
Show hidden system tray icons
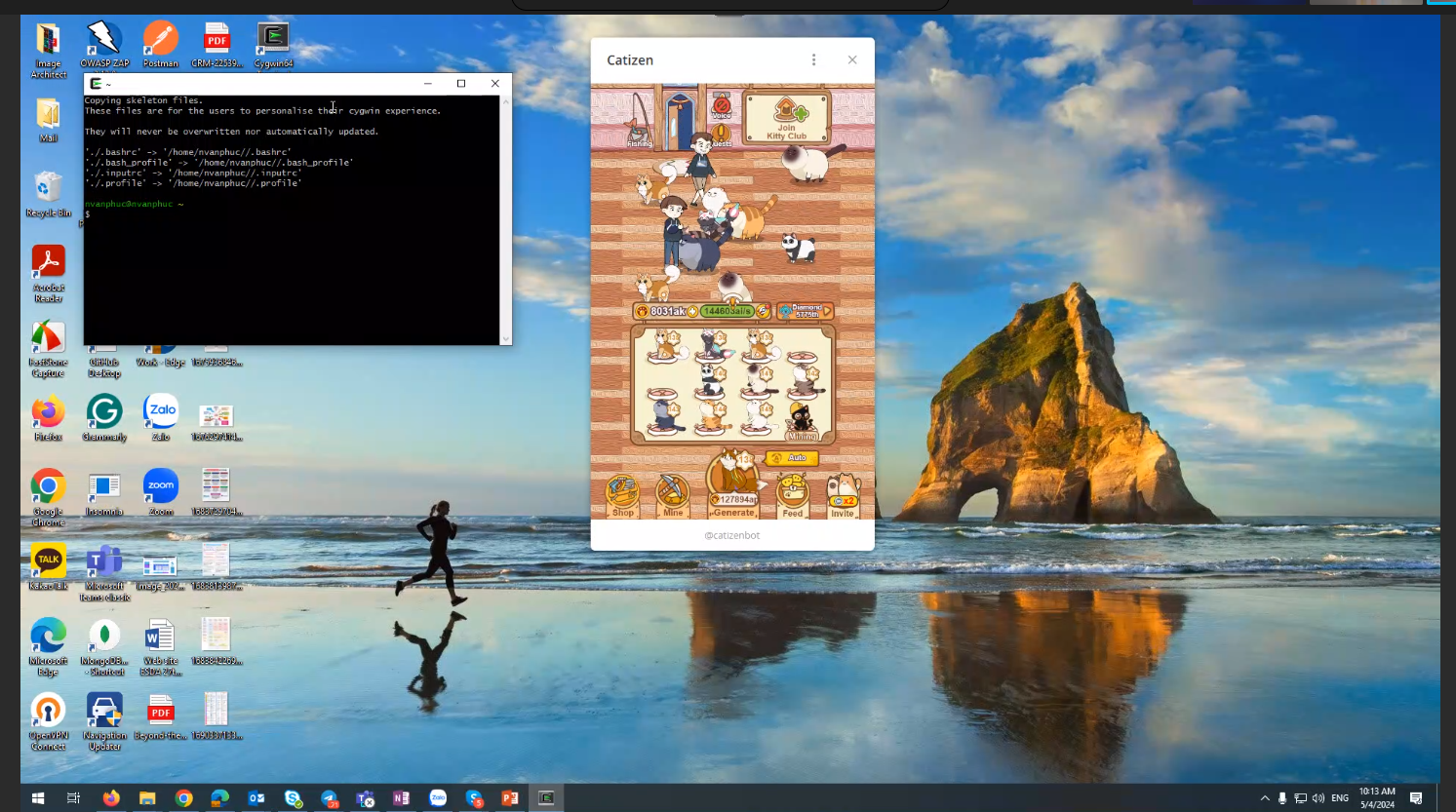[1265, 797]
